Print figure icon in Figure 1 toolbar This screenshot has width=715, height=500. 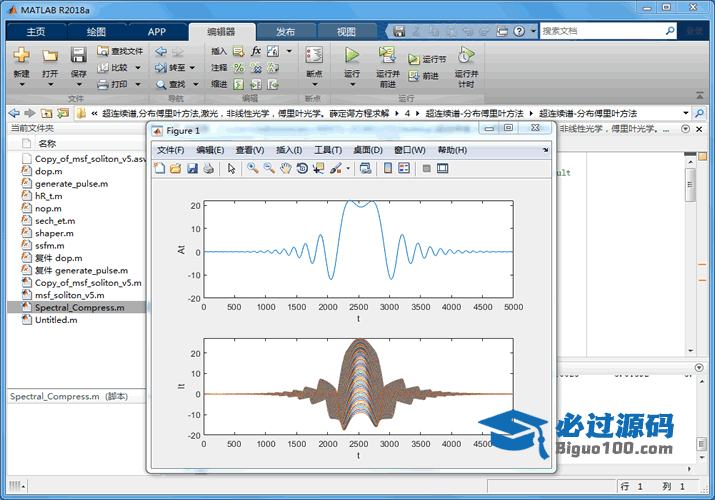(x=208, y=169)
